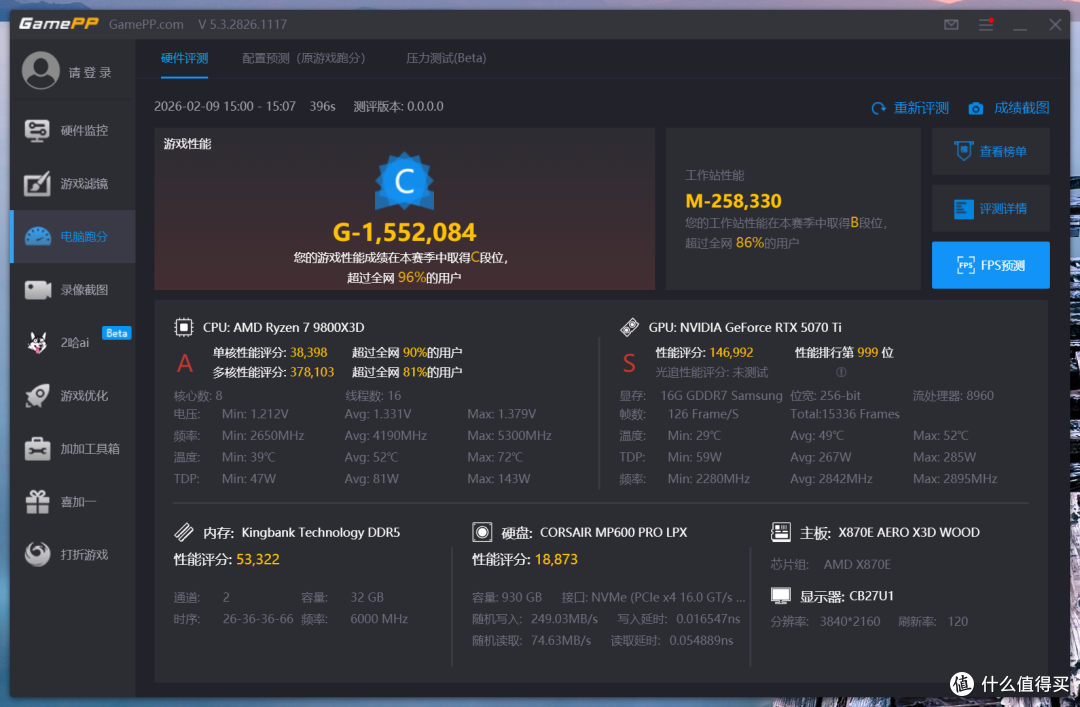The image size is (1080, 707).
Task: Click the GPU score 146,992
Action: click(x=731, y=353)
